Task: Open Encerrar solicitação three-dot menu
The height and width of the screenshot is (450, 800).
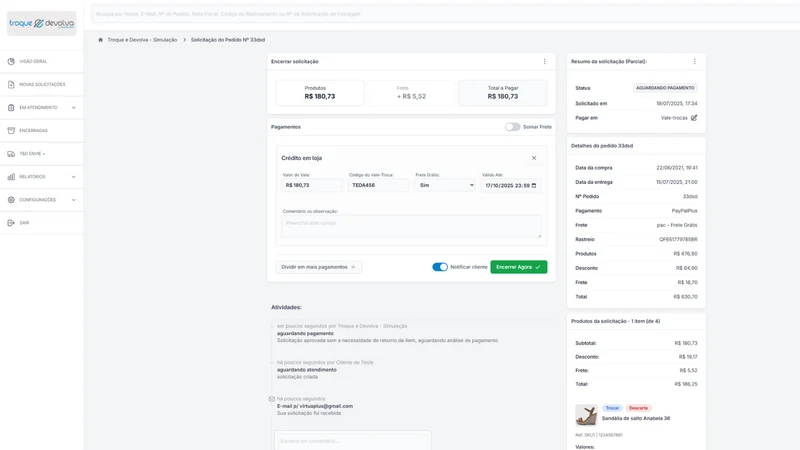Action: 544,61
